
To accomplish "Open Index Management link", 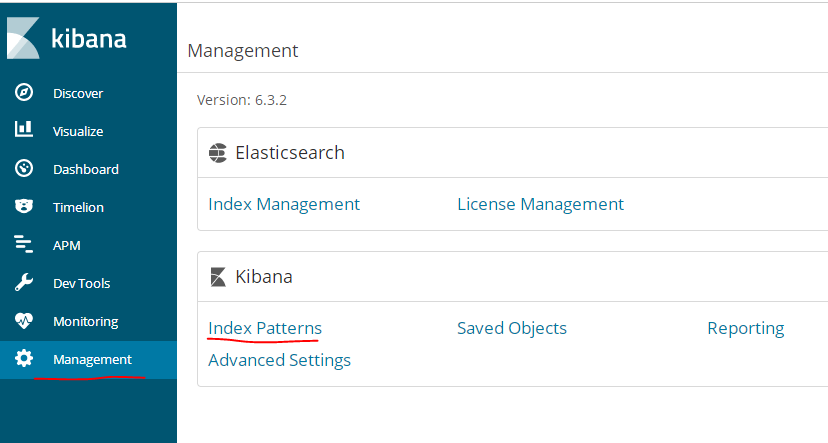I will click(x=284, y=204).
